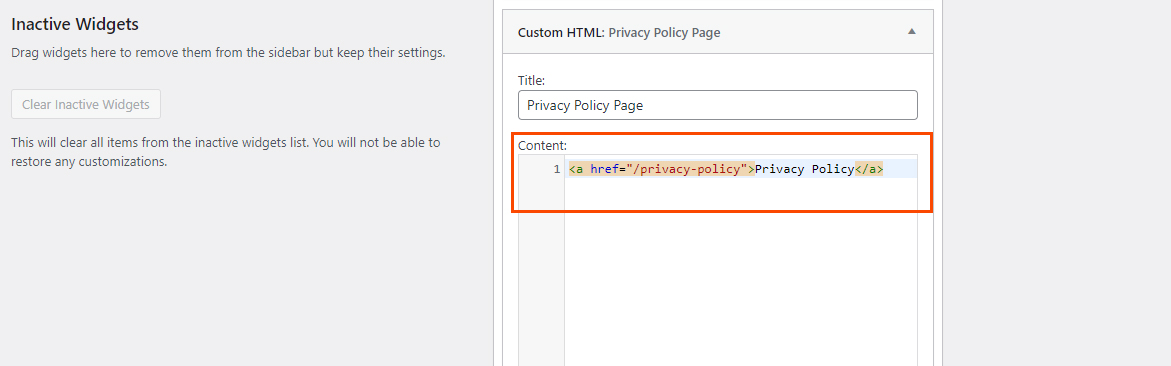Viewport: 1171px width, 366px height.
Task: Click the Clear Inactive Widgets button
Action: pyautogui.click(x=86, y=105)
